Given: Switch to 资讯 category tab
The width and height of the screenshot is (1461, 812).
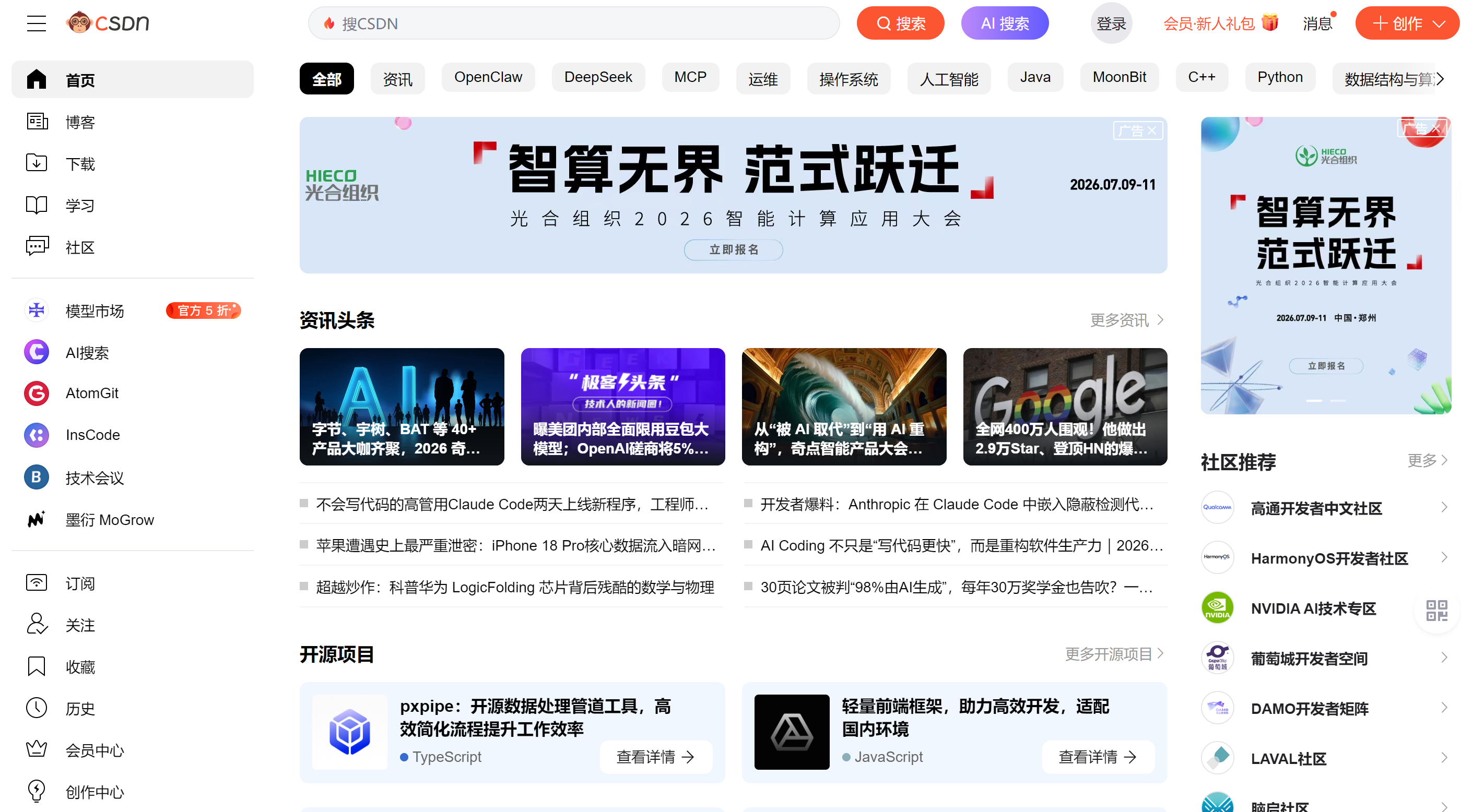Looking at the screenshot, I should pyautogui.click(x=397, y=79).
